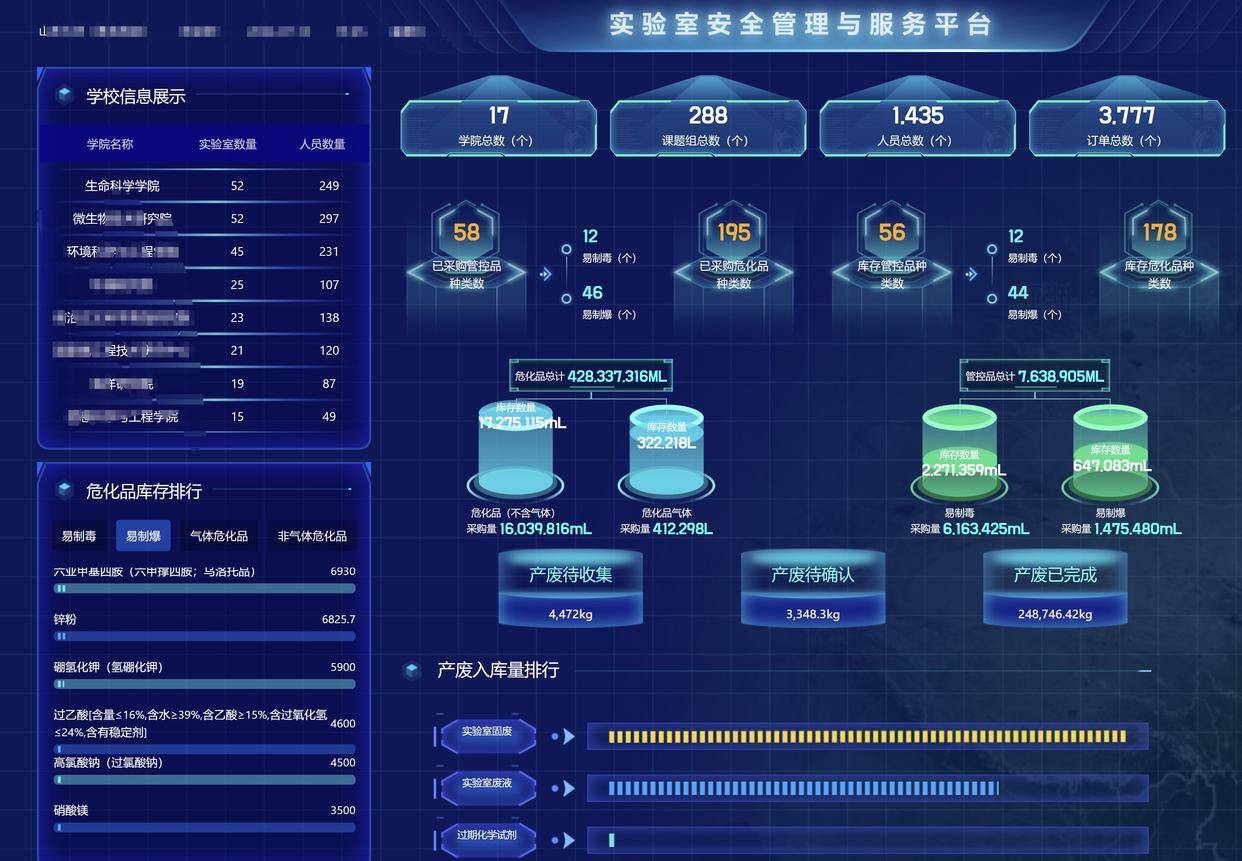Screen dimensions: 1242x861
Task: Click the 人员数量 value 49
Action: tap(329, 417)
